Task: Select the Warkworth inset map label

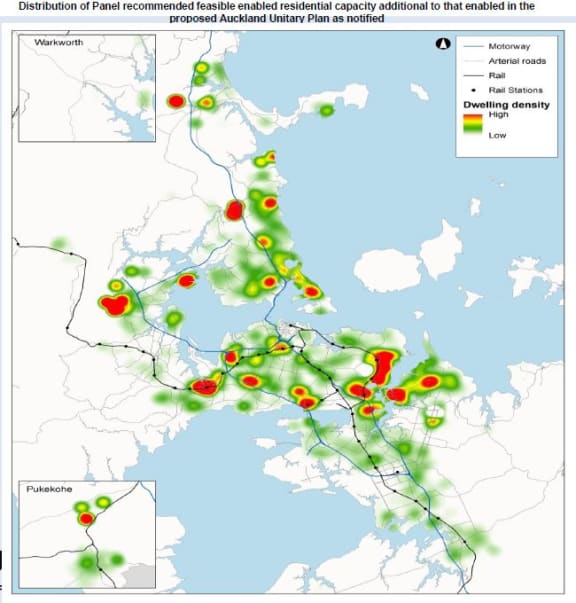Action: (59, 42)
